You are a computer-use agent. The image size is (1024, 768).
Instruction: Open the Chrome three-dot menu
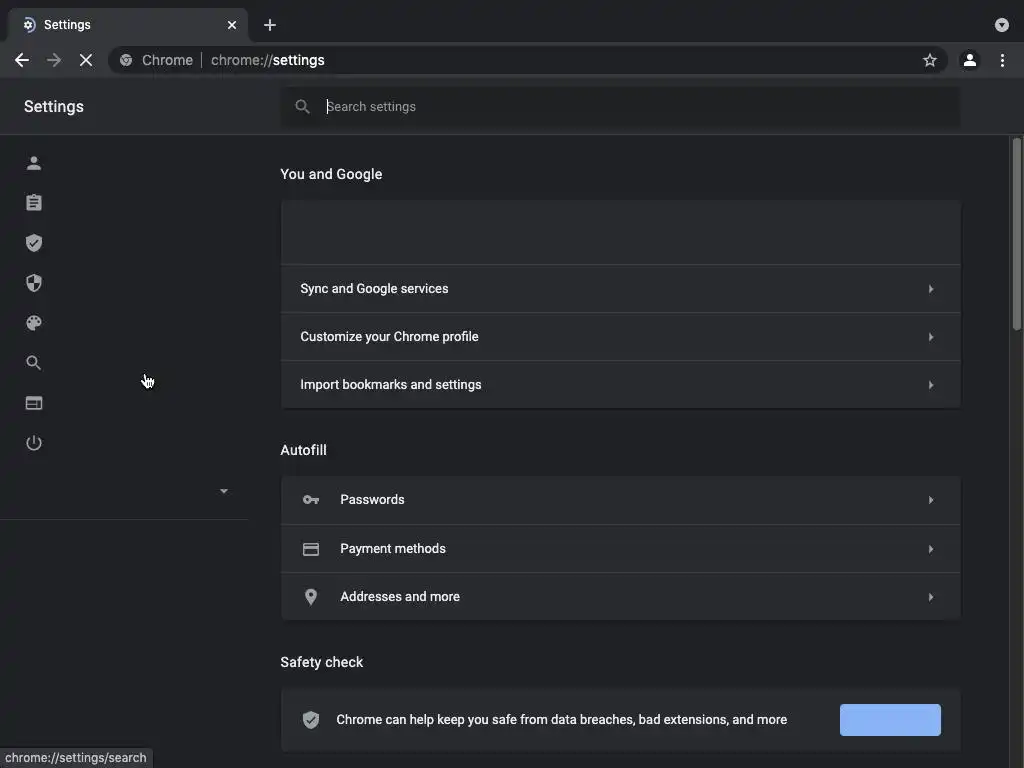[1002, 60]
